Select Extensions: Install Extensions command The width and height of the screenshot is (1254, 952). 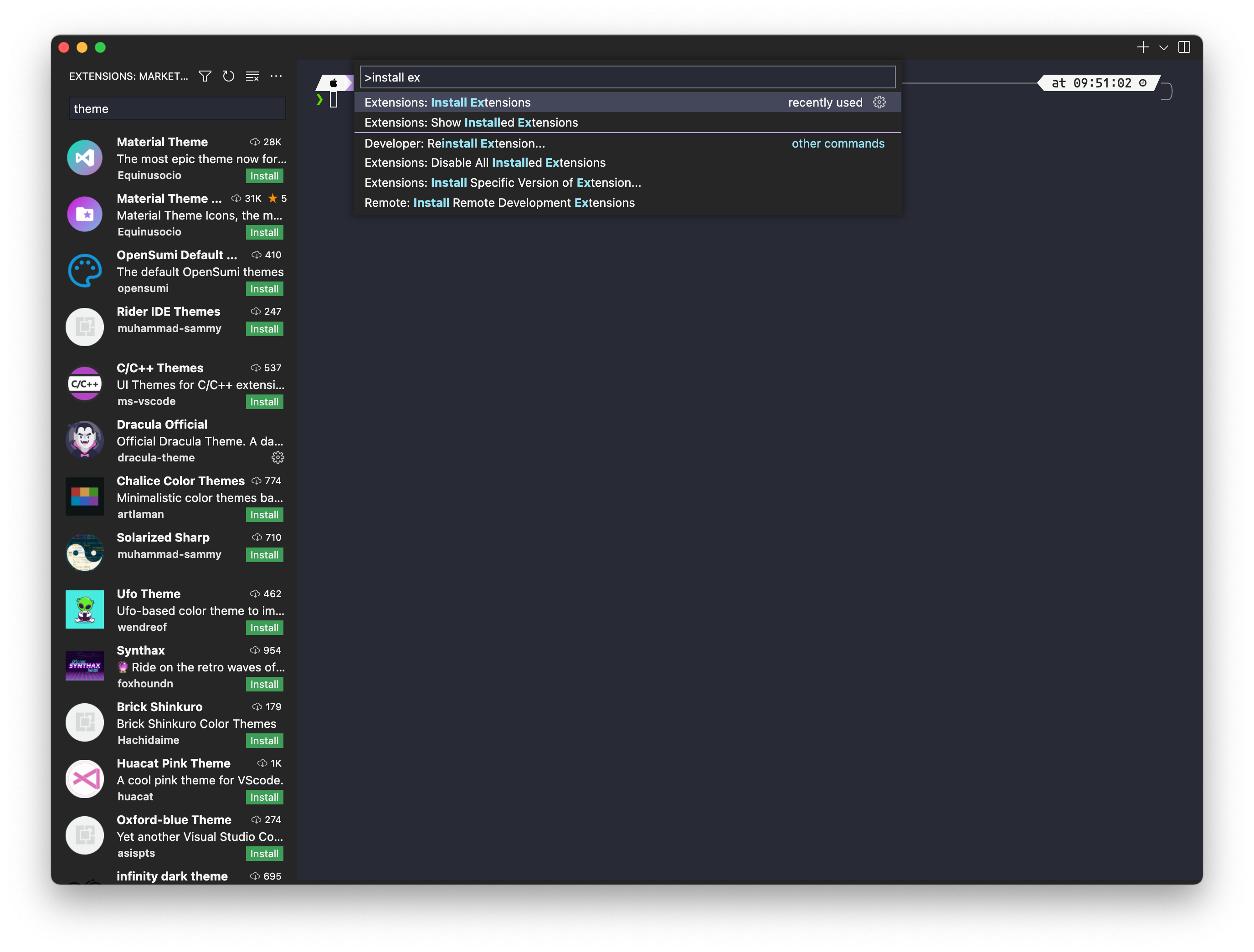[447, 102]
